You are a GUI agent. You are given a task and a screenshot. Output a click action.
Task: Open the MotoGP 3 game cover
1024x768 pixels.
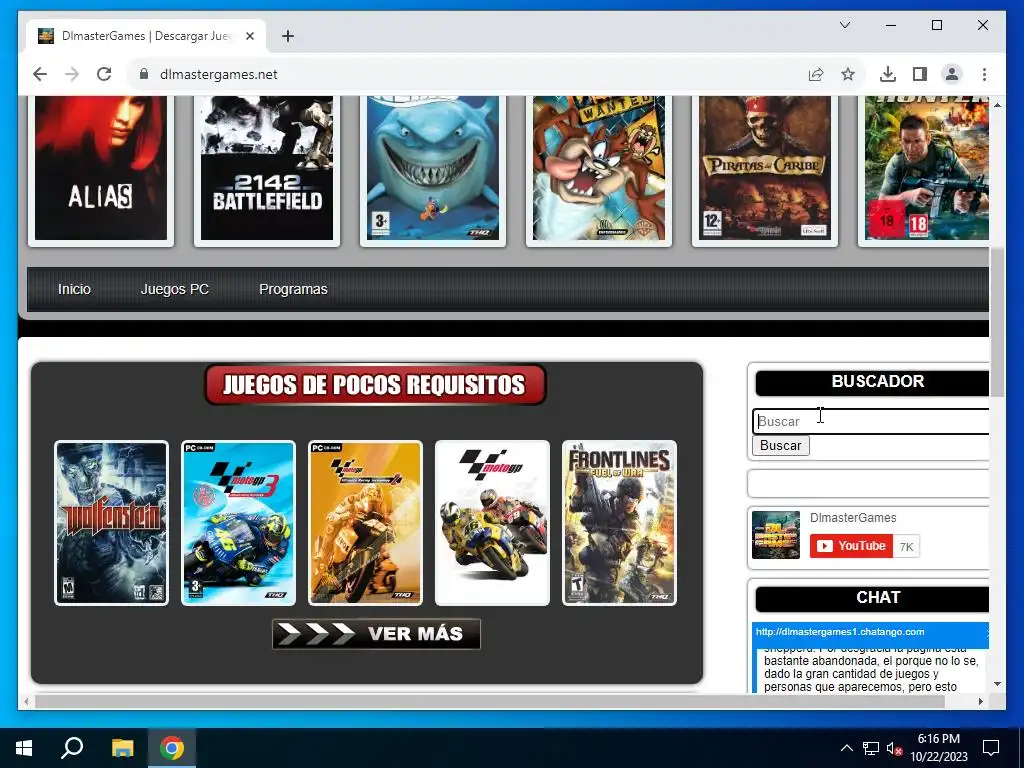[238, 523]
